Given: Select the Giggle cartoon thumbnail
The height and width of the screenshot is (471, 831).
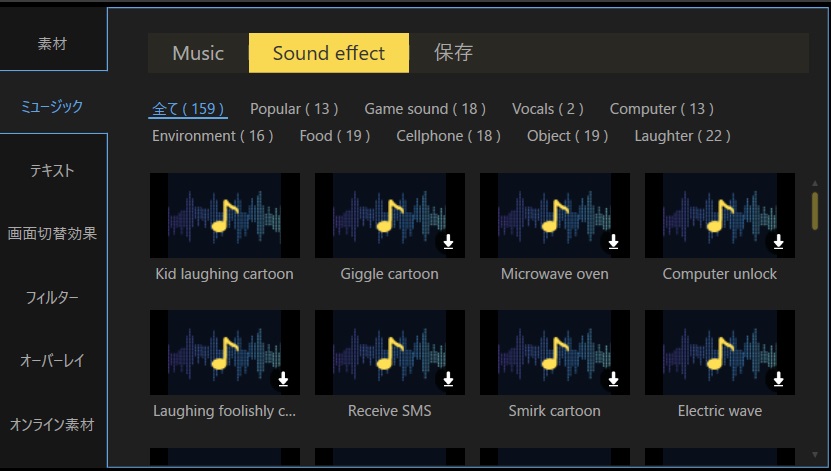Looking at the screenshot, I should coord(390,215).
